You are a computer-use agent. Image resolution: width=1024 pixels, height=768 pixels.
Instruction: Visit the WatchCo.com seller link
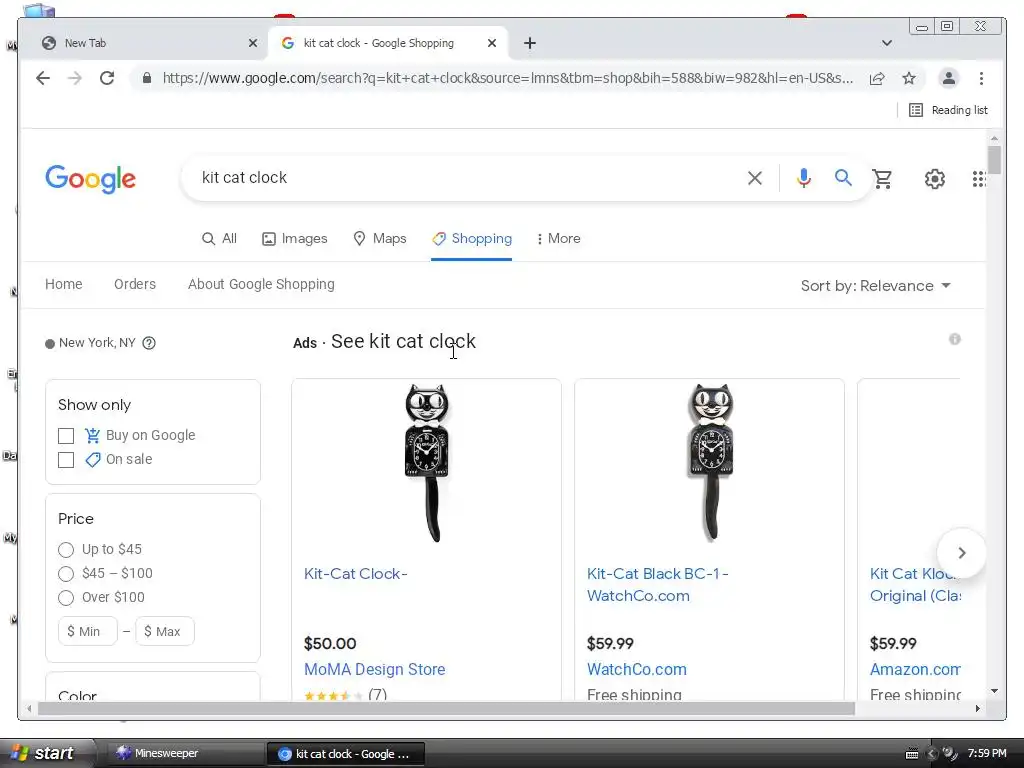click(x=637, y=669)
